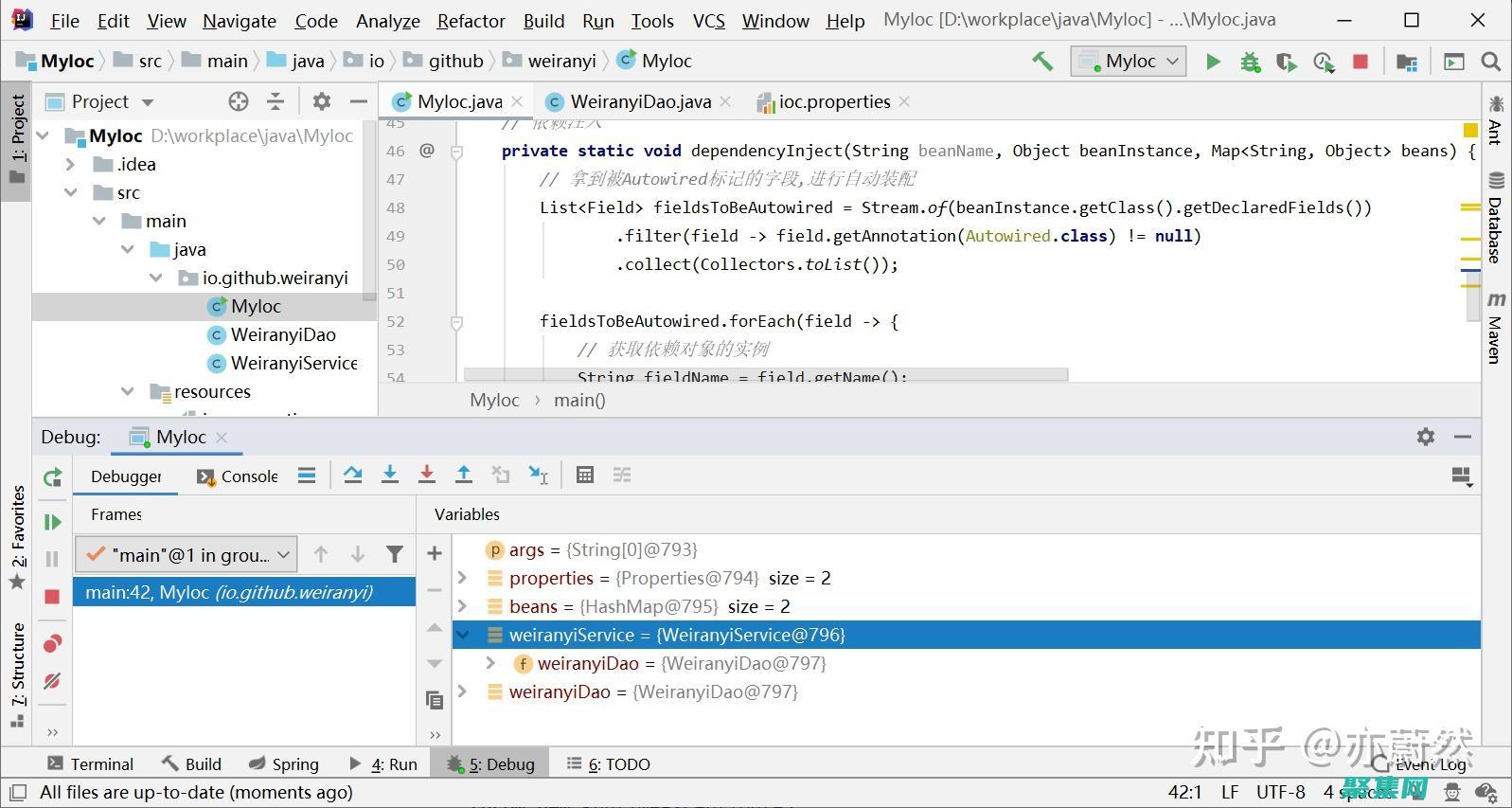The image size is (1512, 808).
Task: Open the Terminal tool window button
Action: point(91,764)
